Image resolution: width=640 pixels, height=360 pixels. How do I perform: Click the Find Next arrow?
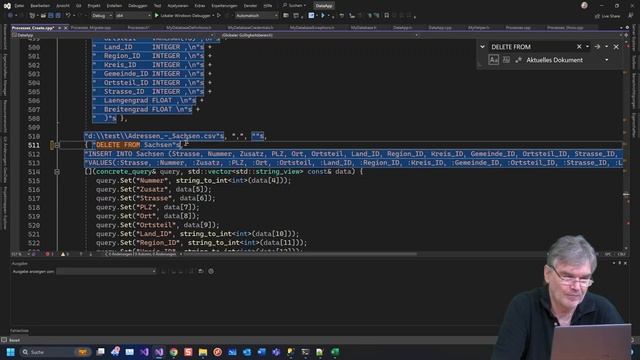pos(597,47)
